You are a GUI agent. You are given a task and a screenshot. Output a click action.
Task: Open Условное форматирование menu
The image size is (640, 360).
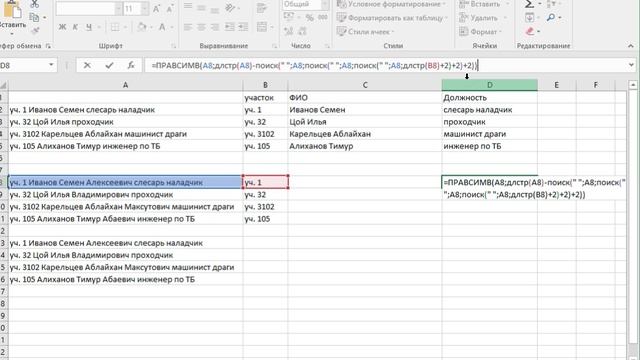click(391, 4)
